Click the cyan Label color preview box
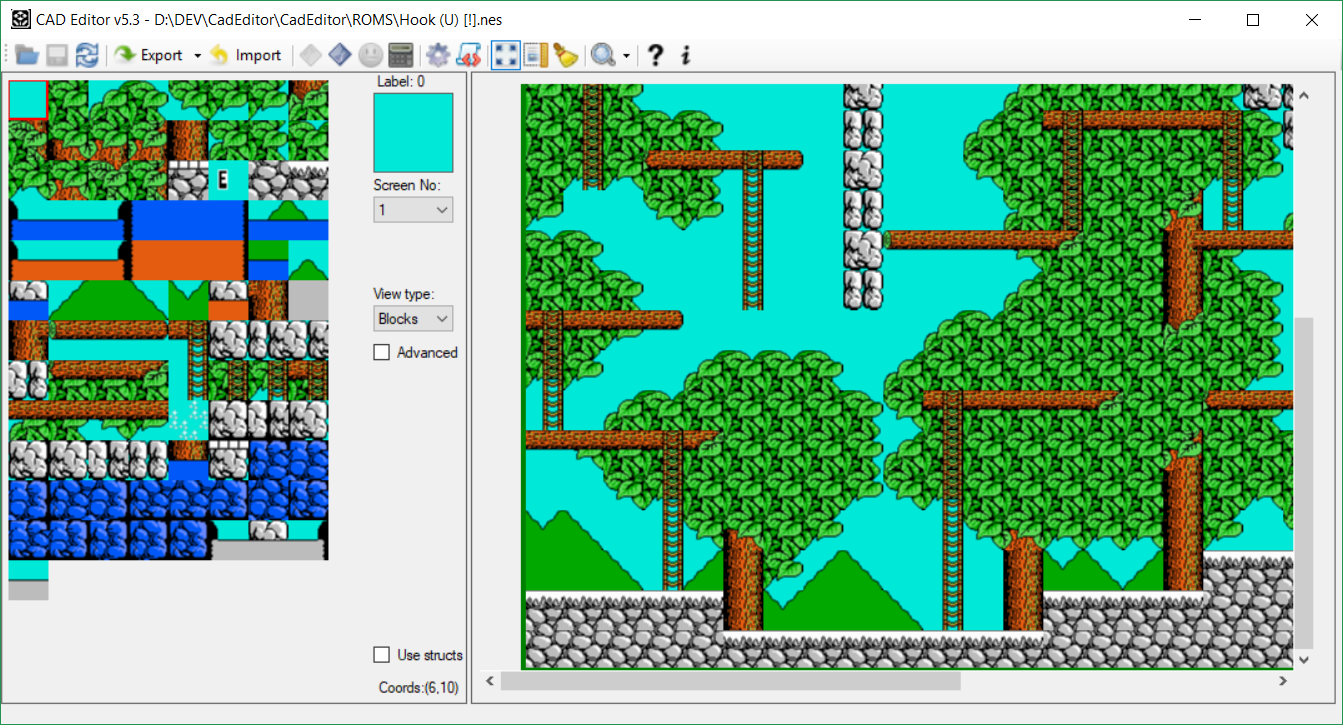This screenshot has height=725, width=1343. (413, 133)
